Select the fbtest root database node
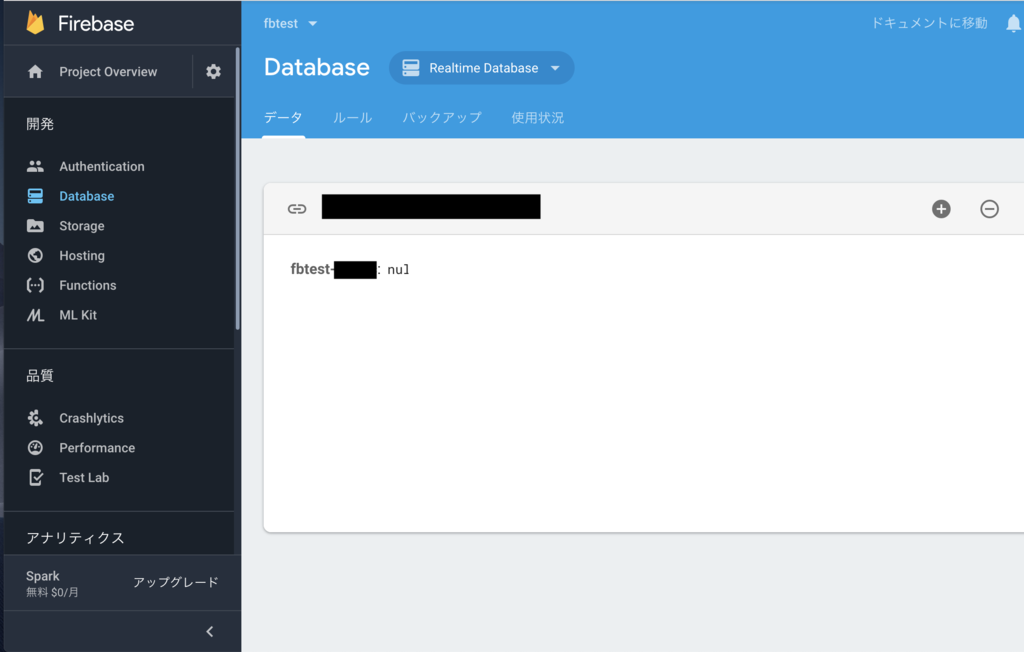This screenshot has height=652, width=1024. (333, 269)
